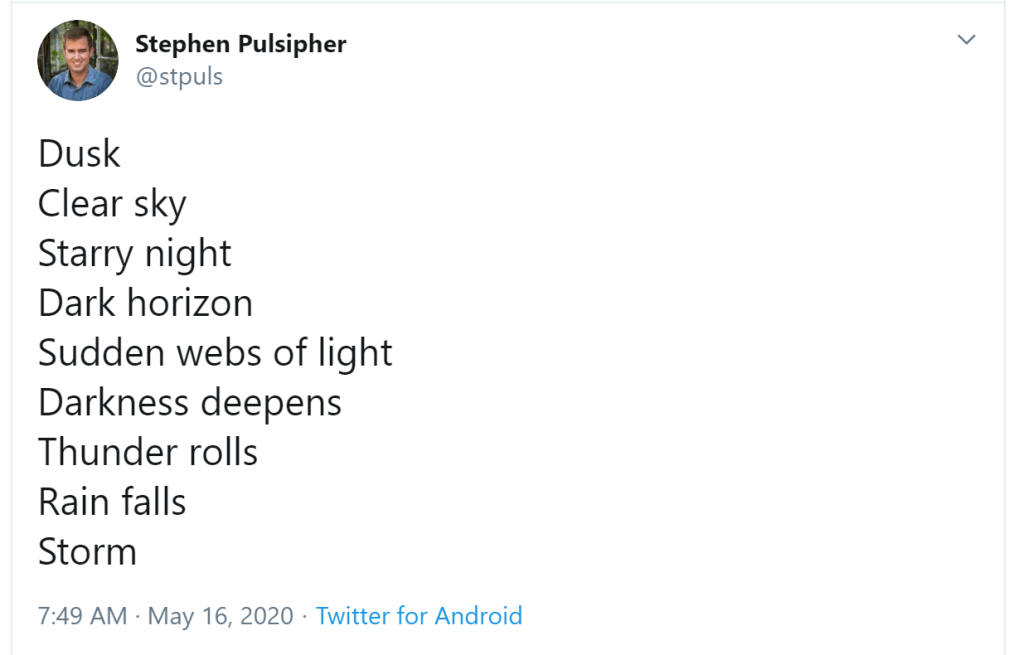Click the word "Dusk" in the tweet
Image resolution: width=1023 pixels, height=655 pixels.
point(79,154)
